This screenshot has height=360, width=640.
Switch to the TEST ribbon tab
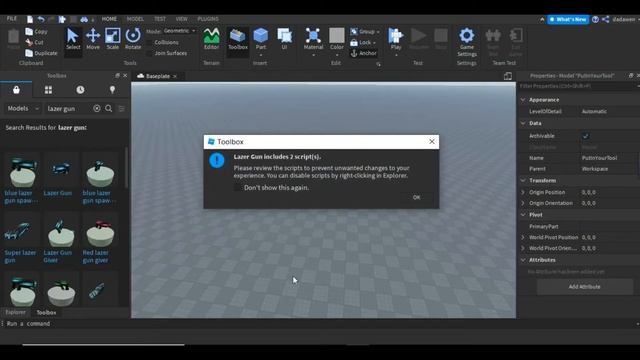coord(160,19)
